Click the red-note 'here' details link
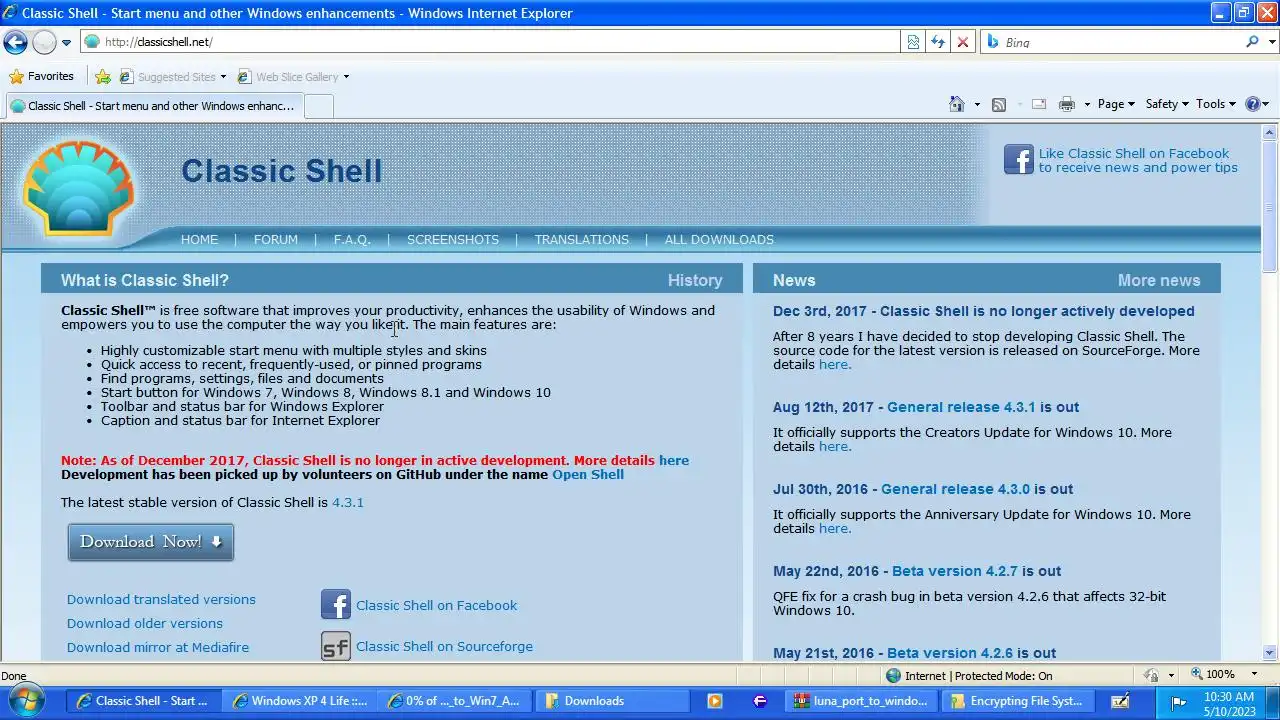Viewport: 1280px width, 720px height. click(x=673, y=460)
